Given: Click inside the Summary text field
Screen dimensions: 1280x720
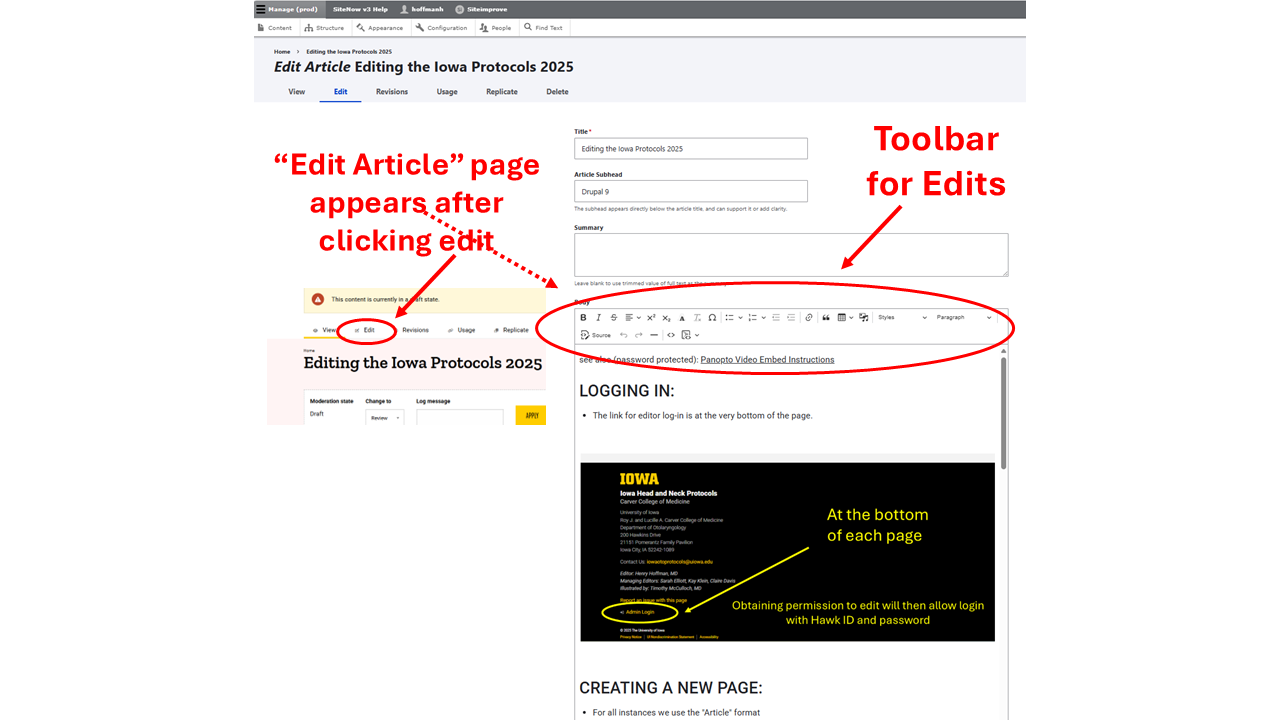Looking at the screenshot, I should coord(790,254).
